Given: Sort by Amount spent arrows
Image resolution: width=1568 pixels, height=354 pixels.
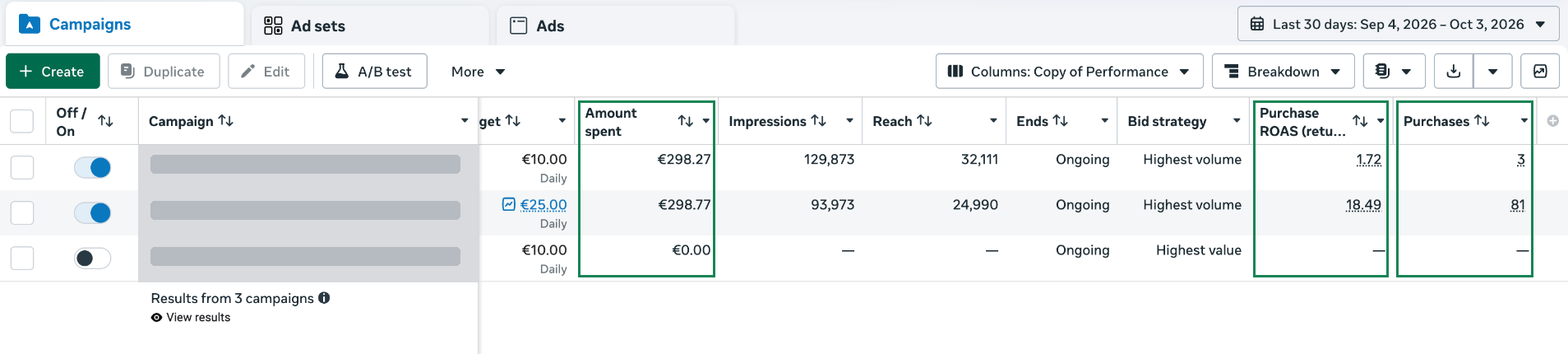Looking at the screenshot, I should [686, 121].
